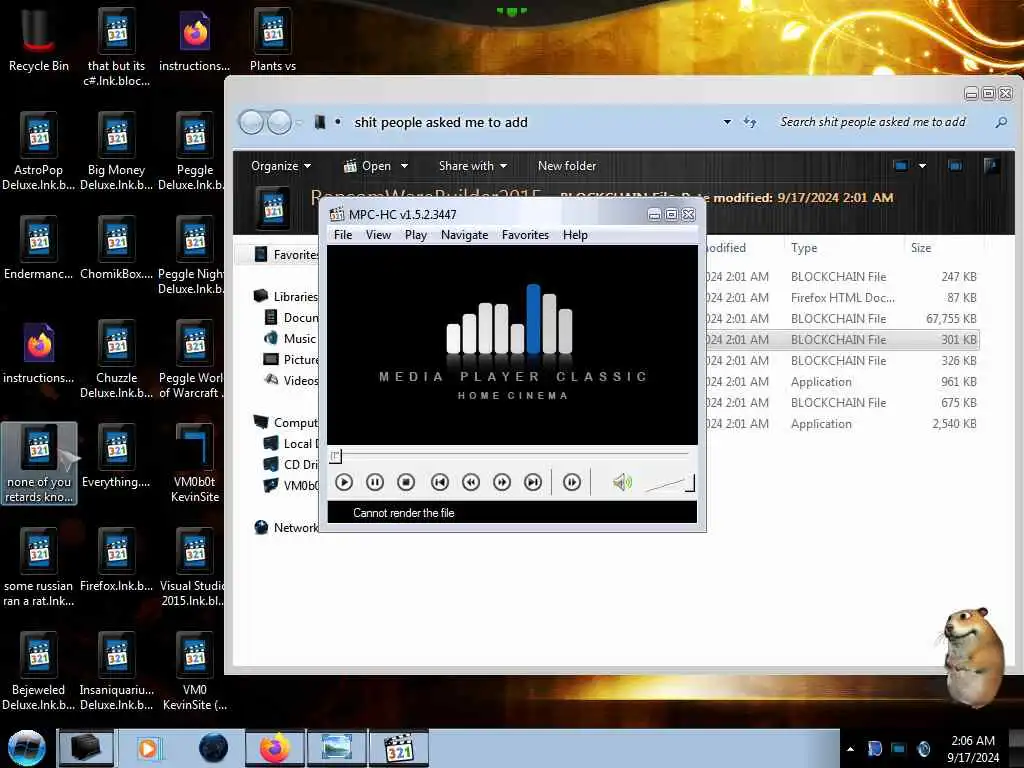Select the Chuzzle Deluxe desktop icon
The image size is (1024, 768).
116,359
